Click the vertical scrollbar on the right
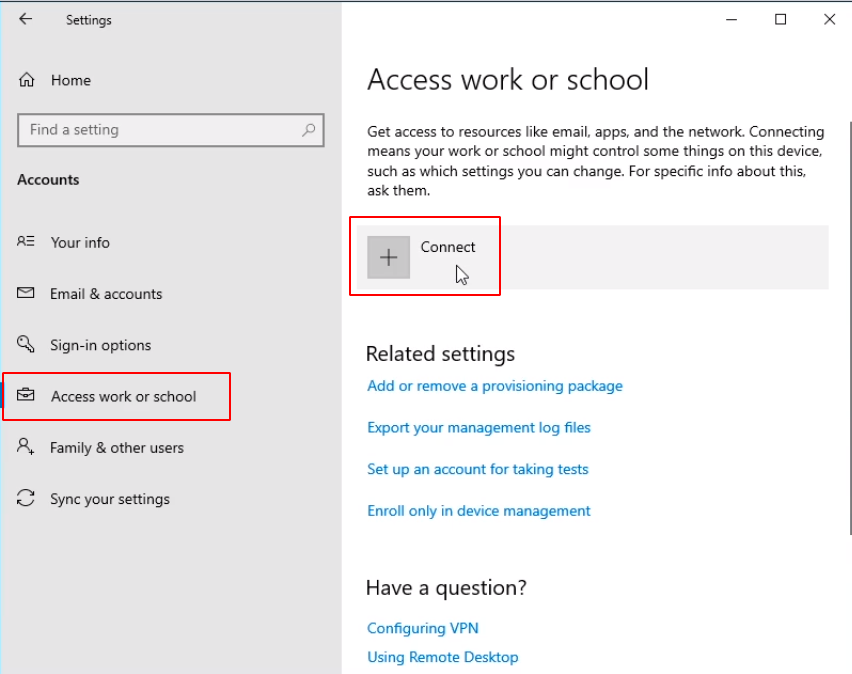This screenshot has width=852, height=674. tap(850, 328)
